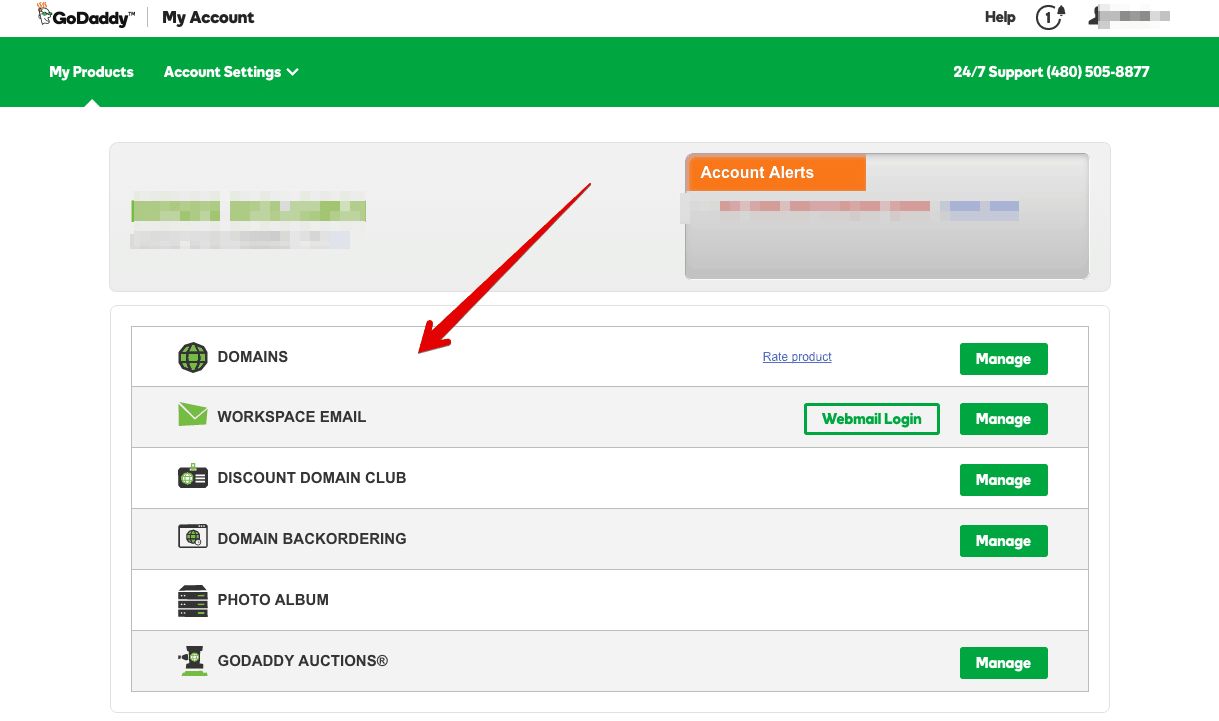Screen dimensions: 1219x721
Task: Click the My Account header text
Action: (208, 17)
